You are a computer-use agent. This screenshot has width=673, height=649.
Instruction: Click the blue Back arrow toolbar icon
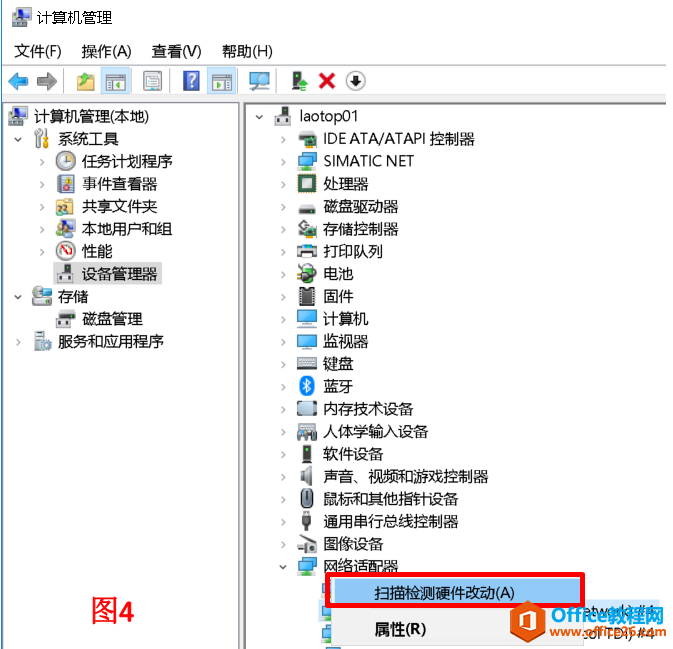tap(18, 81)
